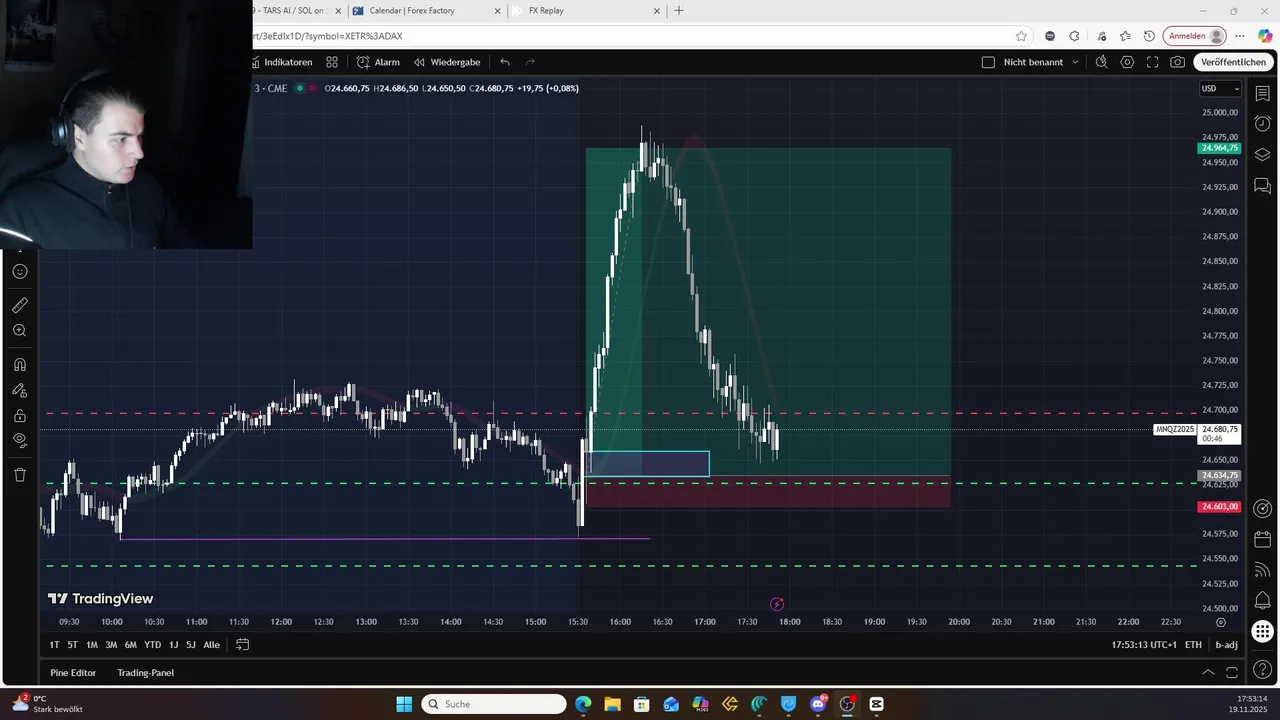Open the Trading-Panel tab
1280x720 pixels.
click(146, 673)
